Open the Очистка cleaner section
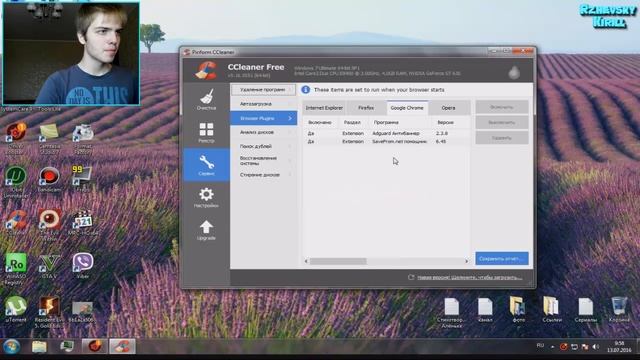 206,100
